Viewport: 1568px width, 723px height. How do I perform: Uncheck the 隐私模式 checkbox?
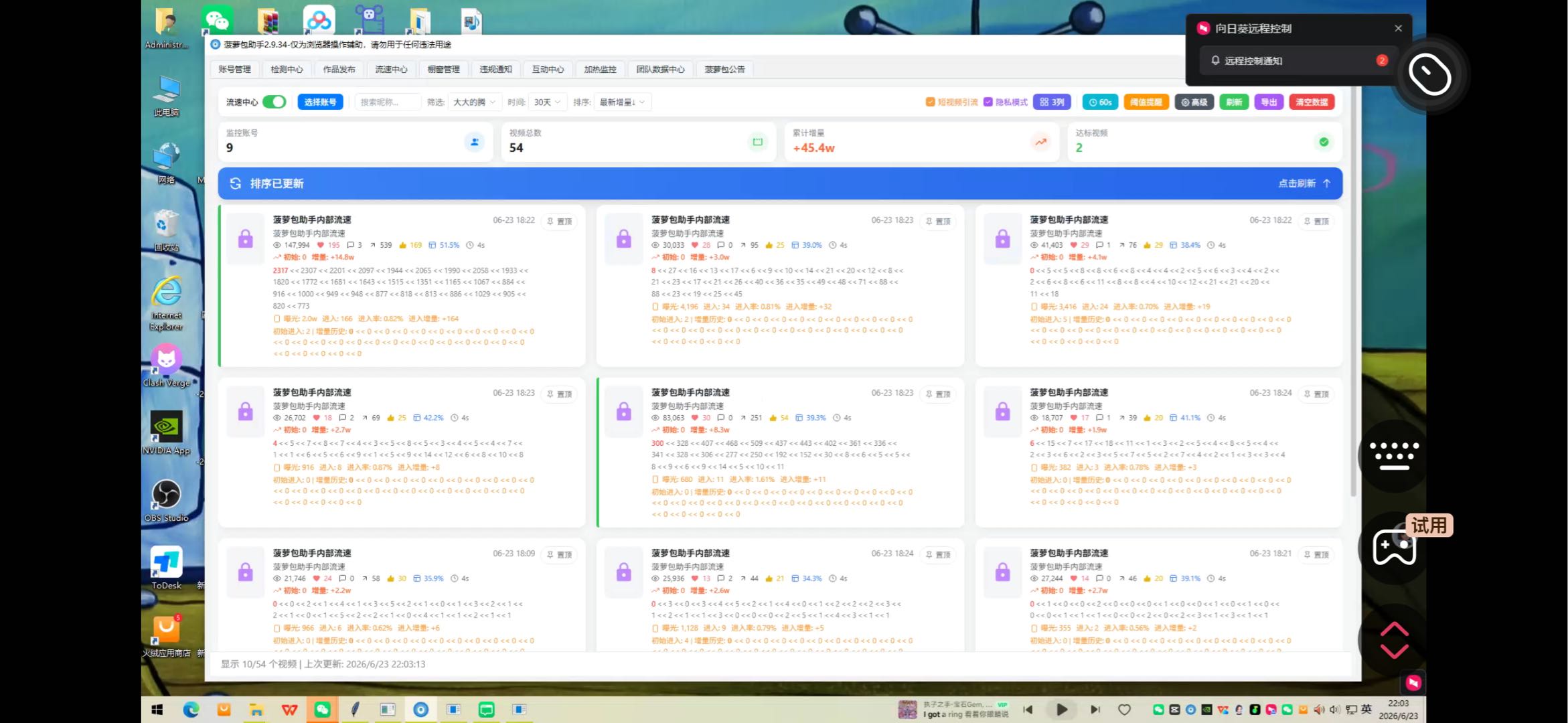pos(988,102)
